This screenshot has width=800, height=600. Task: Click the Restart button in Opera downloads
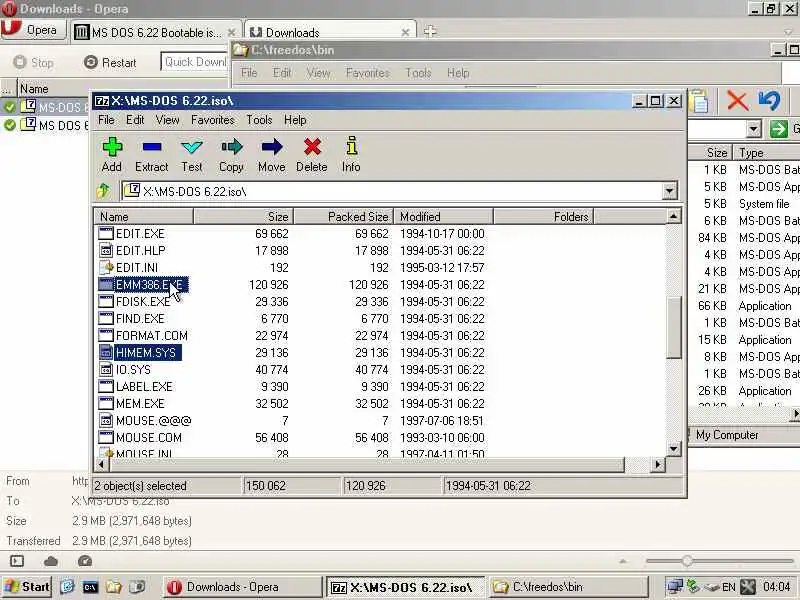pyautogui.click(x=110, y=62)
